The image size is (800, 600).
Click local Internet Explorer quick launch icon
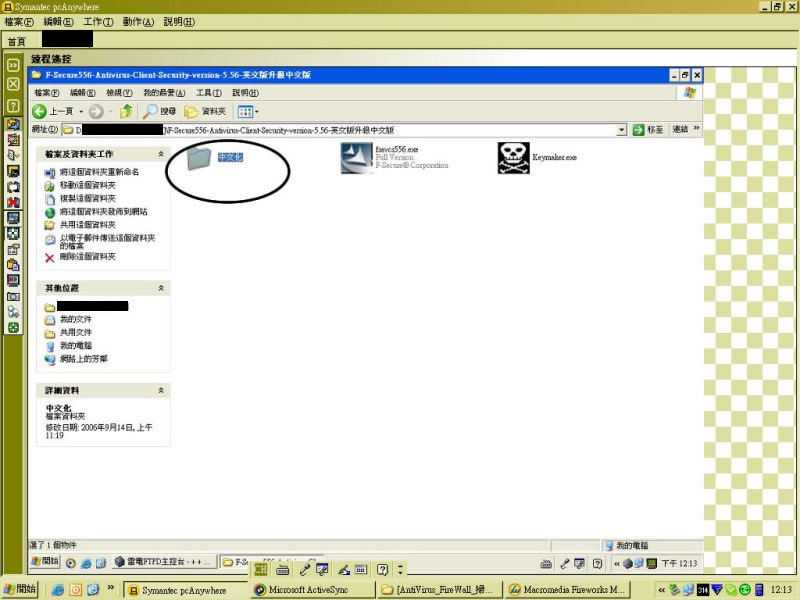(x=58, y=590)
